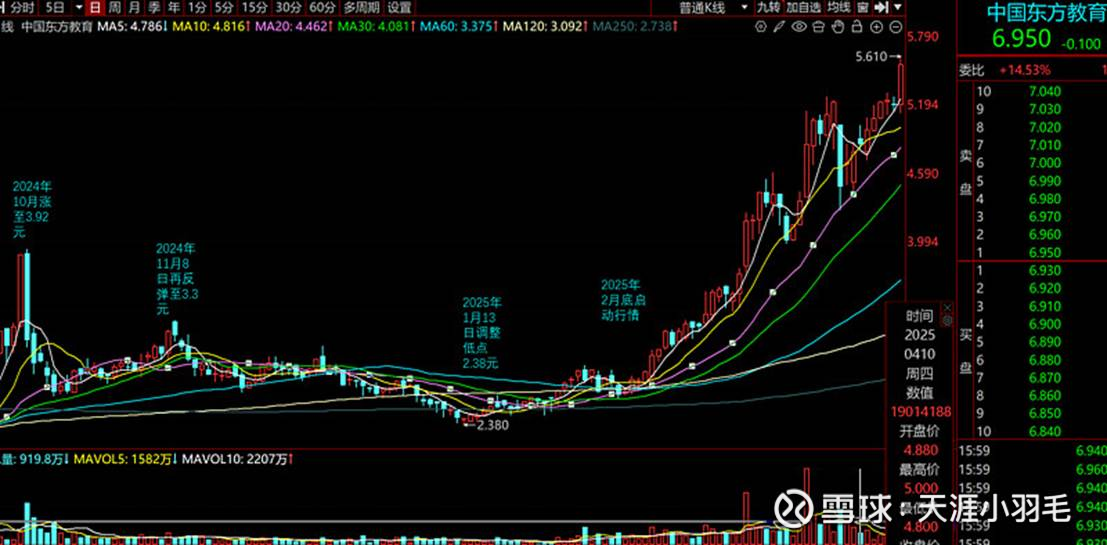The height and width of the screenshot is (545, 1107).
Task: Open the 多周期 multi-period view
Action: click(x=361, y=8)
